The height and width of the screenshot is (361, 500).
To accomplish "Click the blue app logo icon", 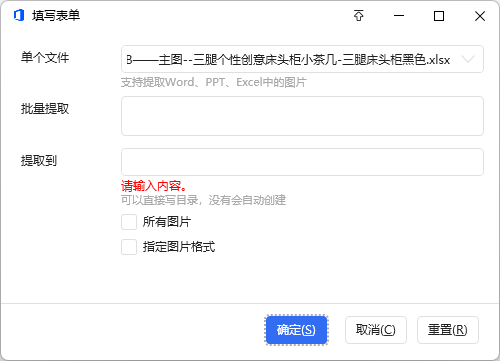I will pyautogui.click(x=19, y=16).
